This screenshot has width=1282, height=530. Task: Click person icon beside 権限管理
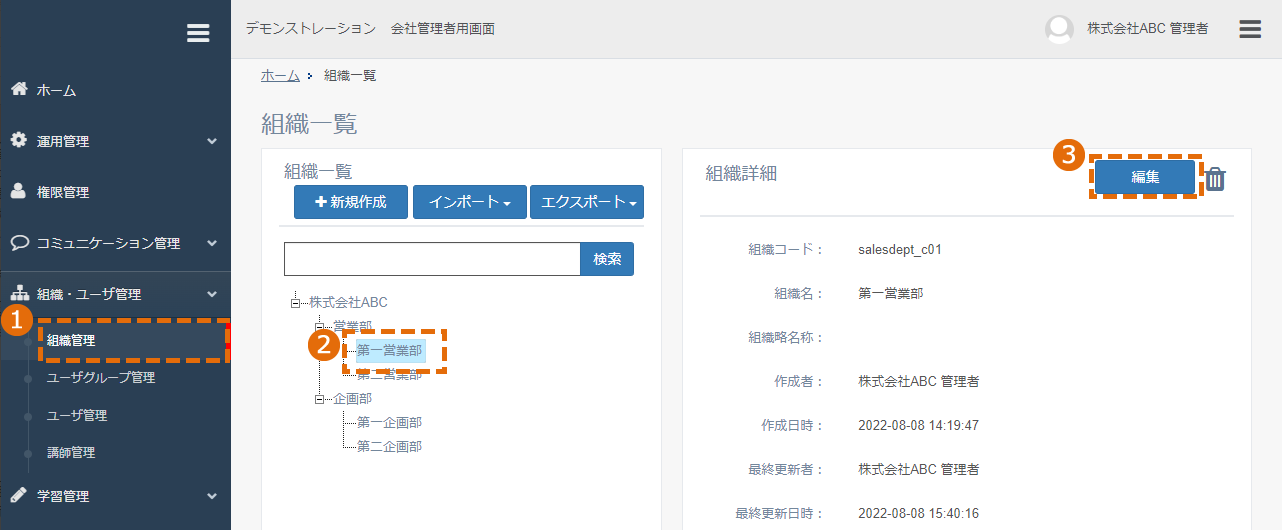pos(18,191)
